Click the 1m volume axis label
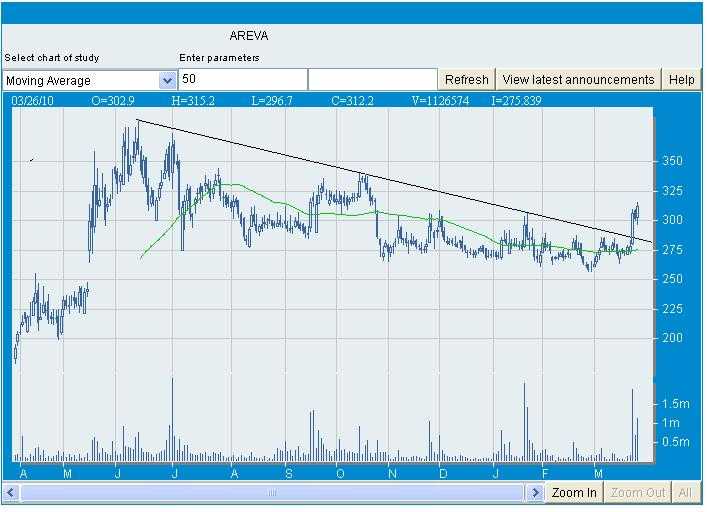Screen dimensions: 707x512 (670, 423)
